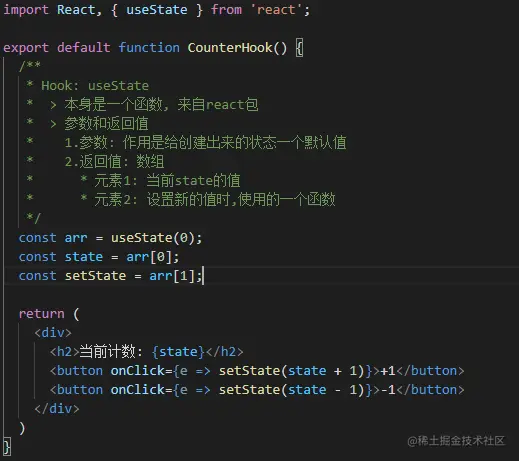Viewport: 519px width, 461px height.
Task: Click the final closing curly brace
Action: coord(7,447)
